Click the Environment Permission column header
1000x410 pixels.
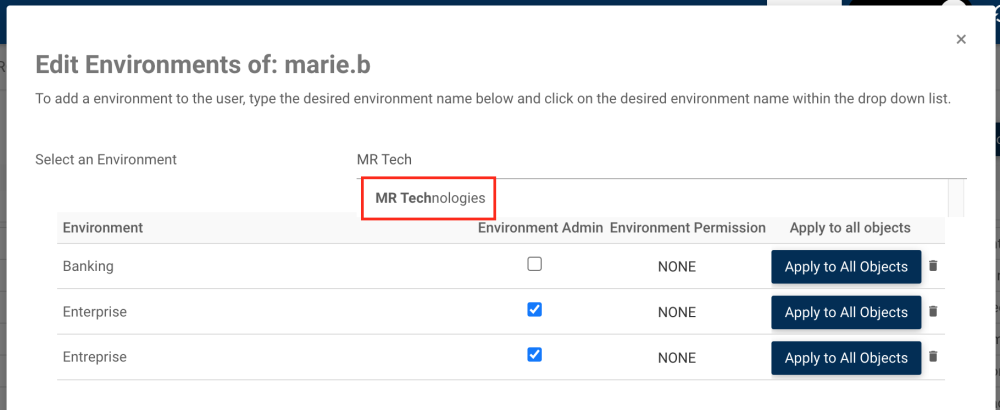(687, 228)
